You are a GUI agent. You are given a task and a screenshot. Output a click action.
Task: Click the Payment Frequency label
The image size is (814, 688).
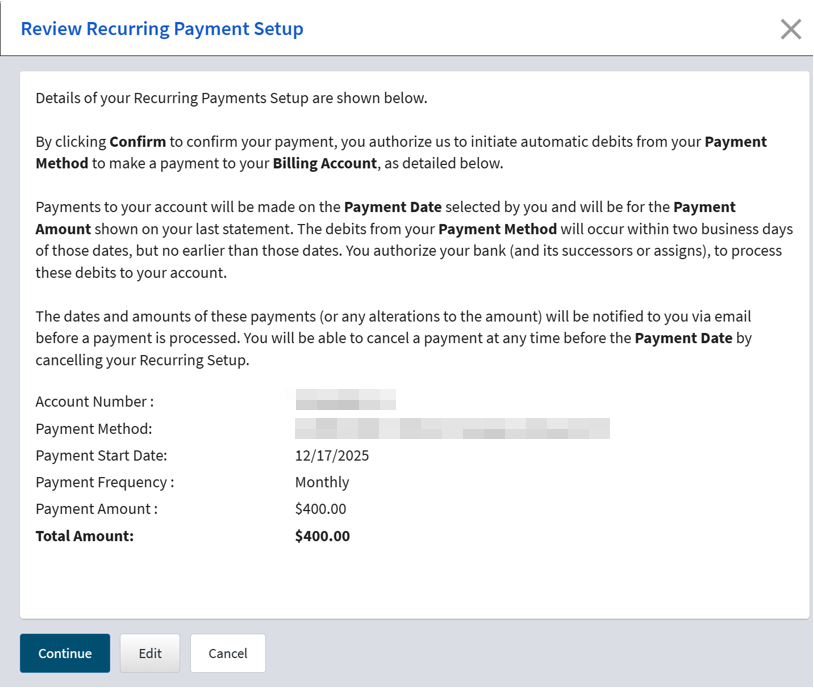tap(105, 482)
